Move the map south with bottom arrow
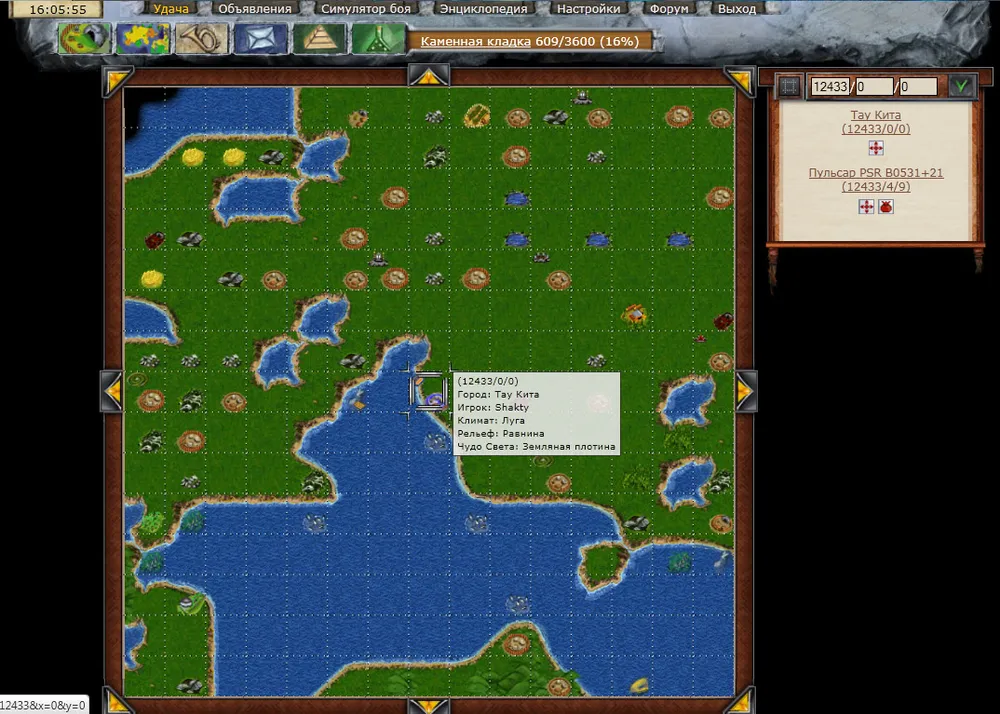The width and height of the screenshot is (1000, 714). (x=429, y=706)
